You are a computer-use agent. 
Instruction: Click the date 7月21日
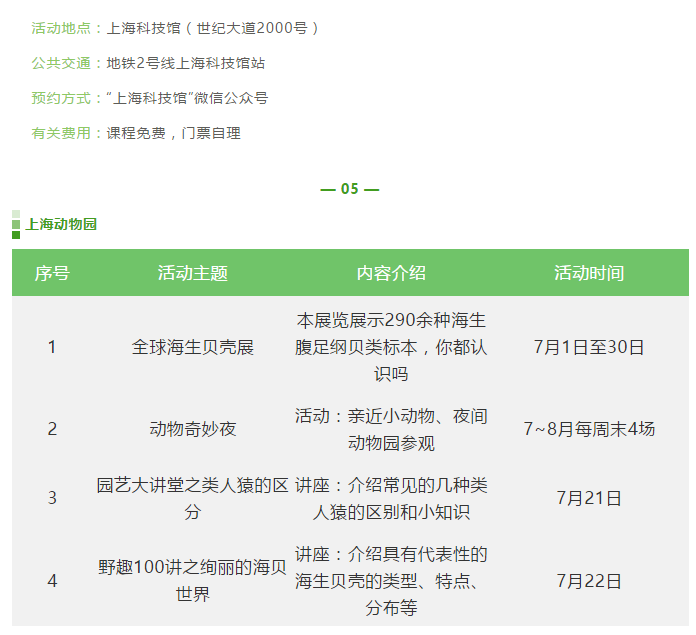coord(589,498)
